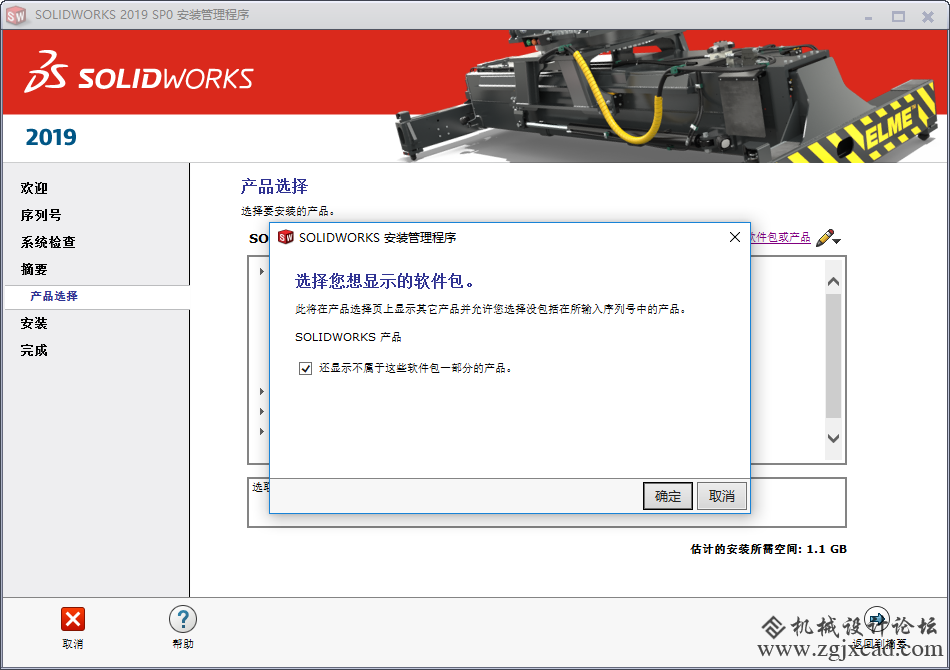The height and width of the screenshot is (670, 950).
Task: Close the SOLIDWORKS 2019 installer window
Action: pos(928,17)
